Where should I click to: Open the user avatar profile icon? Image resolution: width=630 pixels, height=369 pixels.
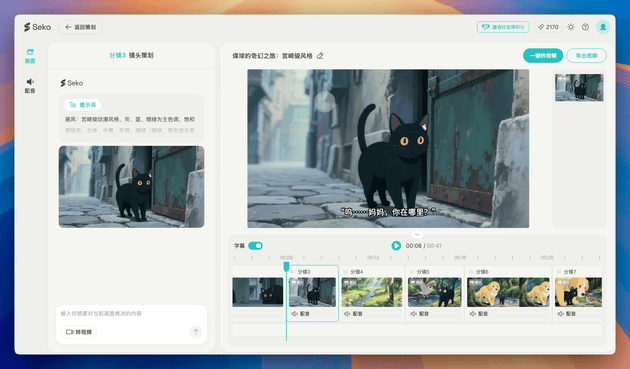click(x=603, y=27)
